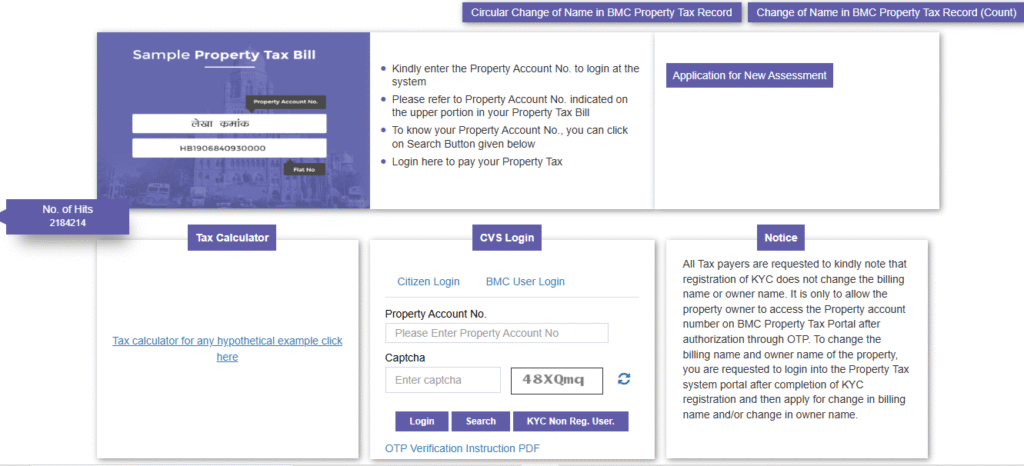Image resolution: width=1024 pixels, height=466 pixels.
Task: Switch to Citizen Login tab
Action: (428, 281)
